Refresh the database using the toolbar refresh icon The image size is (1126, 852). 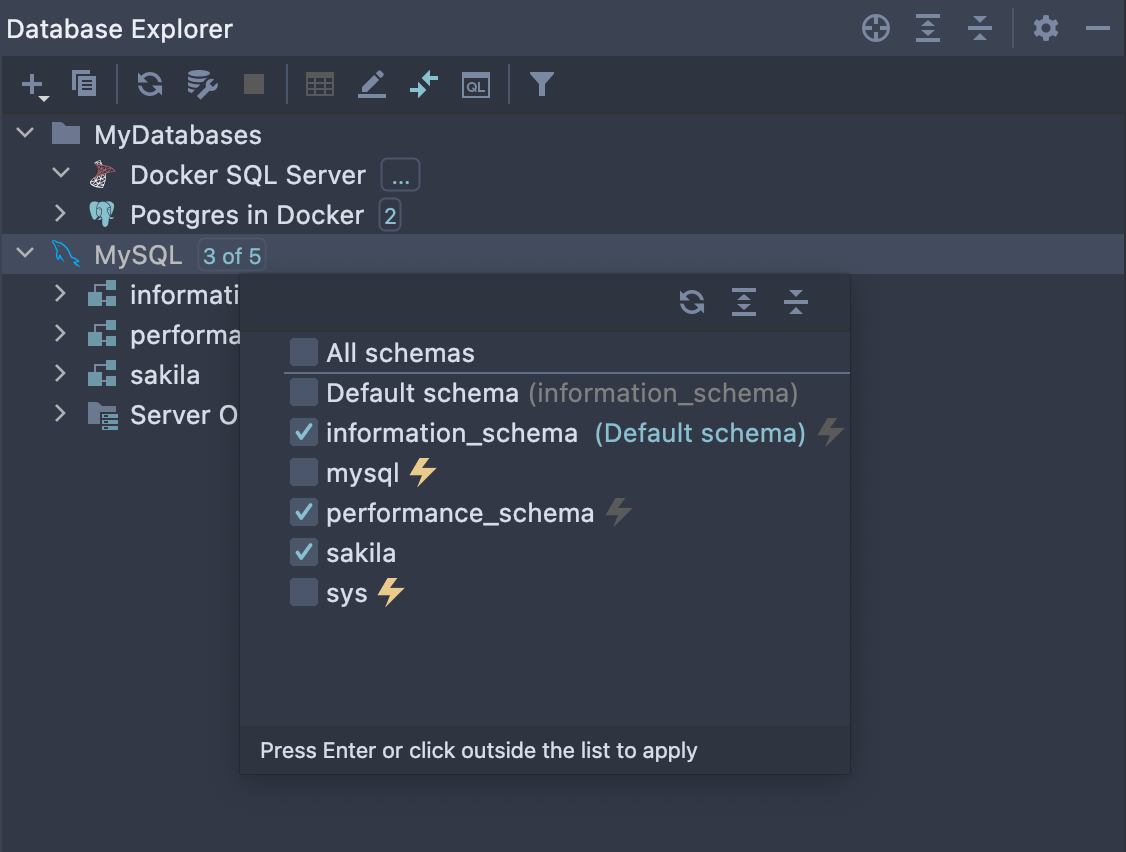150,85
